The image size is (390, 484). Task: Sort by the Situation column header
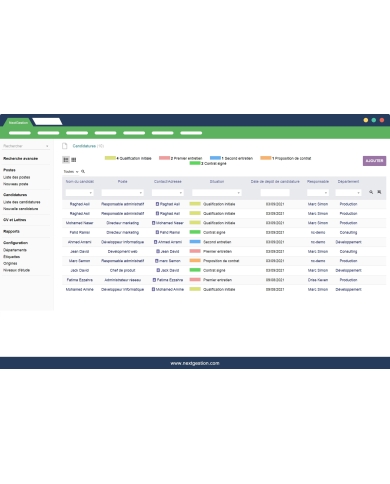point(217,182)
